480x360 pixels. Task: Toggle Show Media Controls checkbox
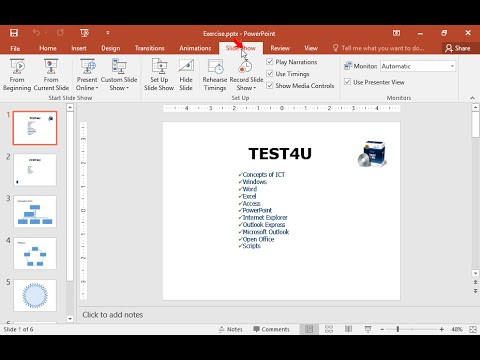(x=270, y=86)
